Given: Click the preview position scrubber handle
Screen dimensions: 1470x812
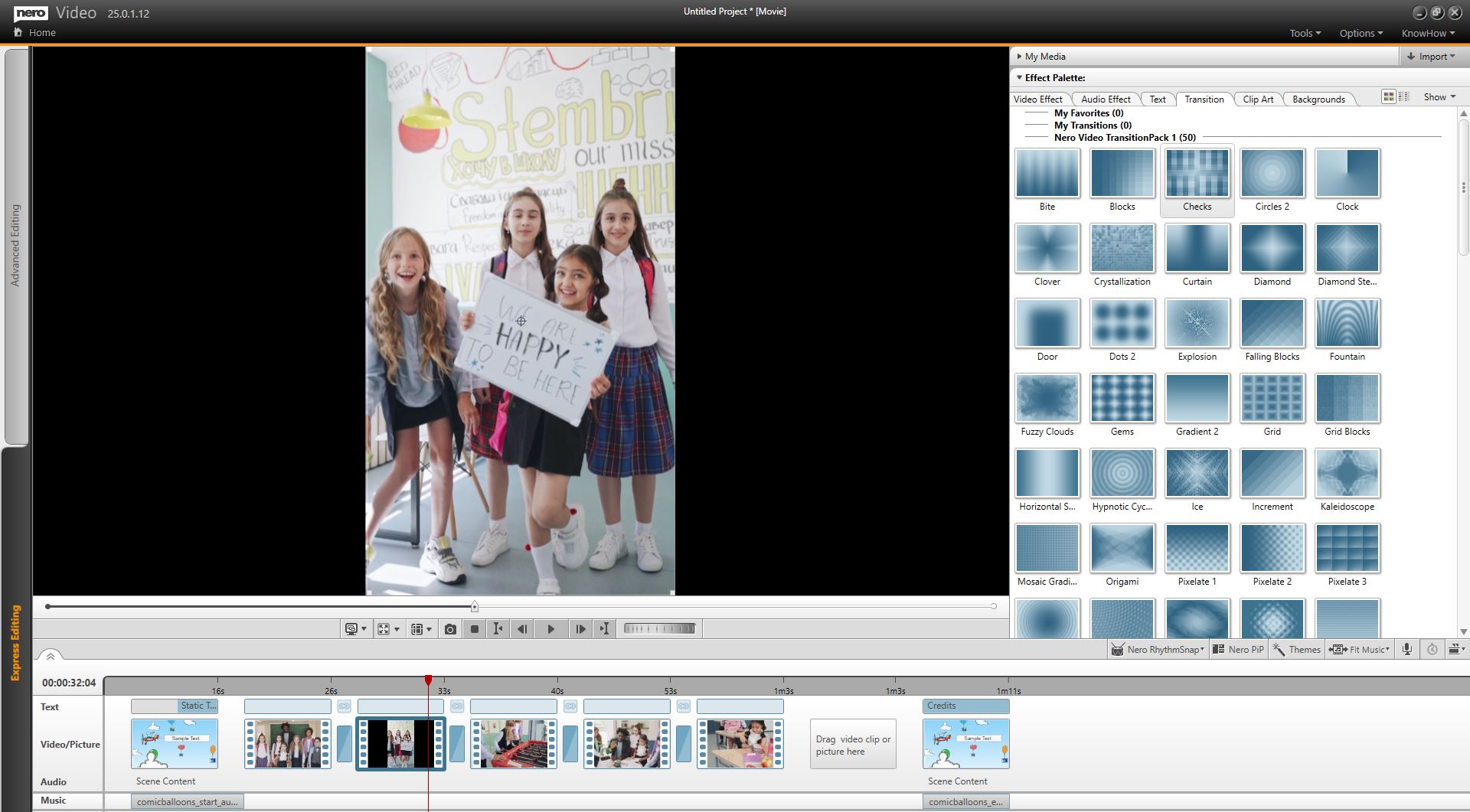Looking at the screenshot, I should tap(475, 607).
